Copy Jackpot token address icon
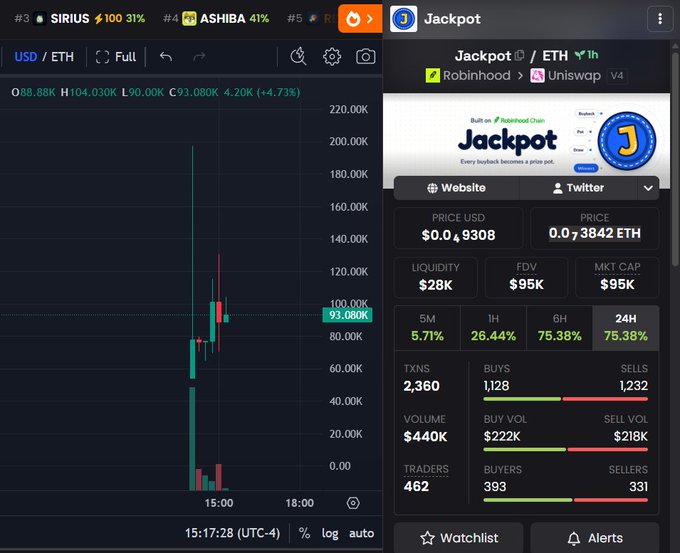 pyautogui.click(x=519, y=56)
